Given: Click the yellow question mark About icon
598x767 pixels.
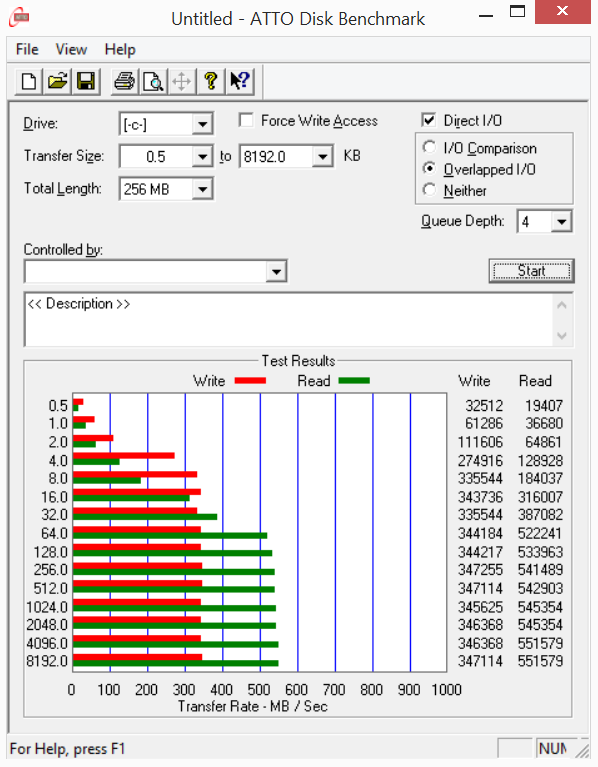Looking at the screenshot, I should click(x=211, y=81).
